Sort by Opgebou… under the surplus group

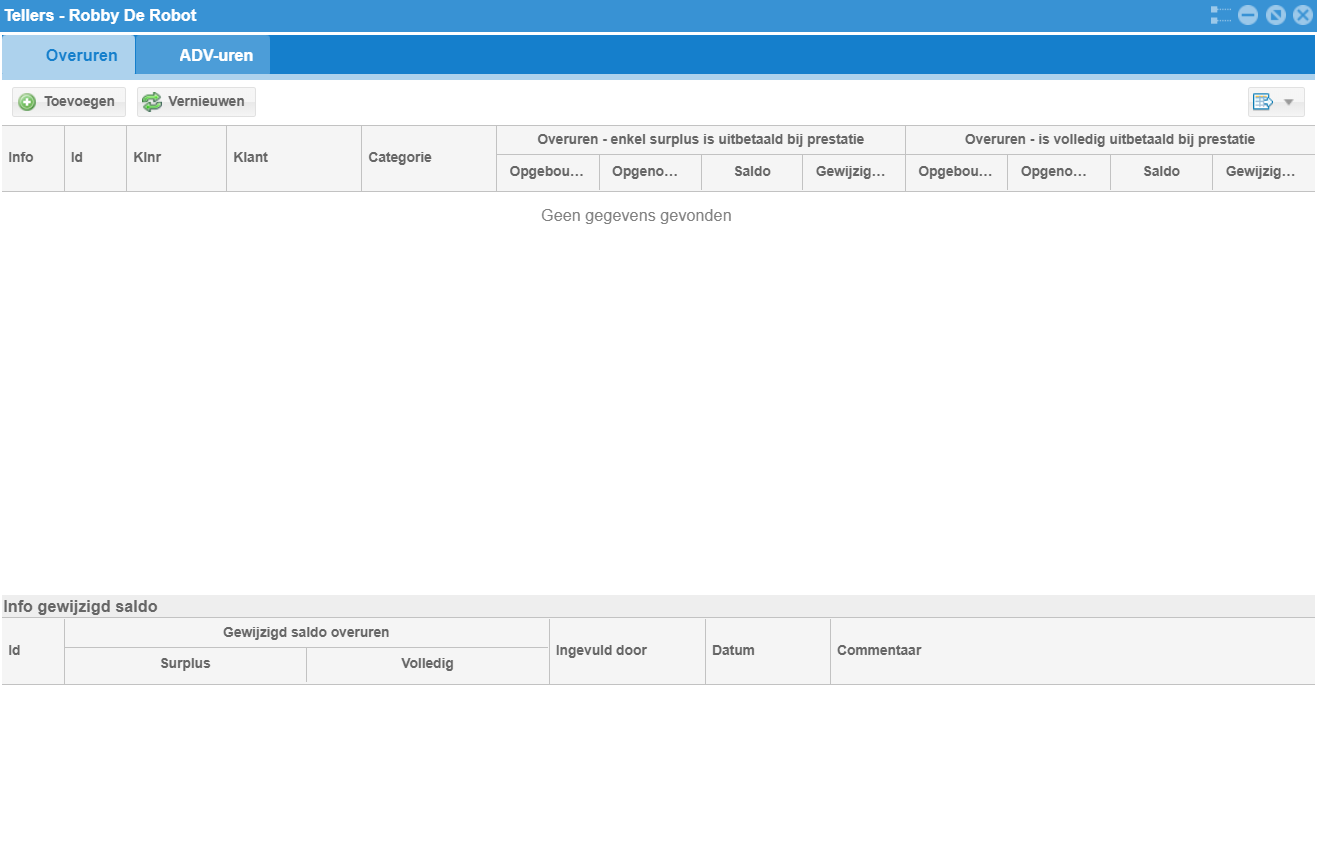[x=548, y=172]
